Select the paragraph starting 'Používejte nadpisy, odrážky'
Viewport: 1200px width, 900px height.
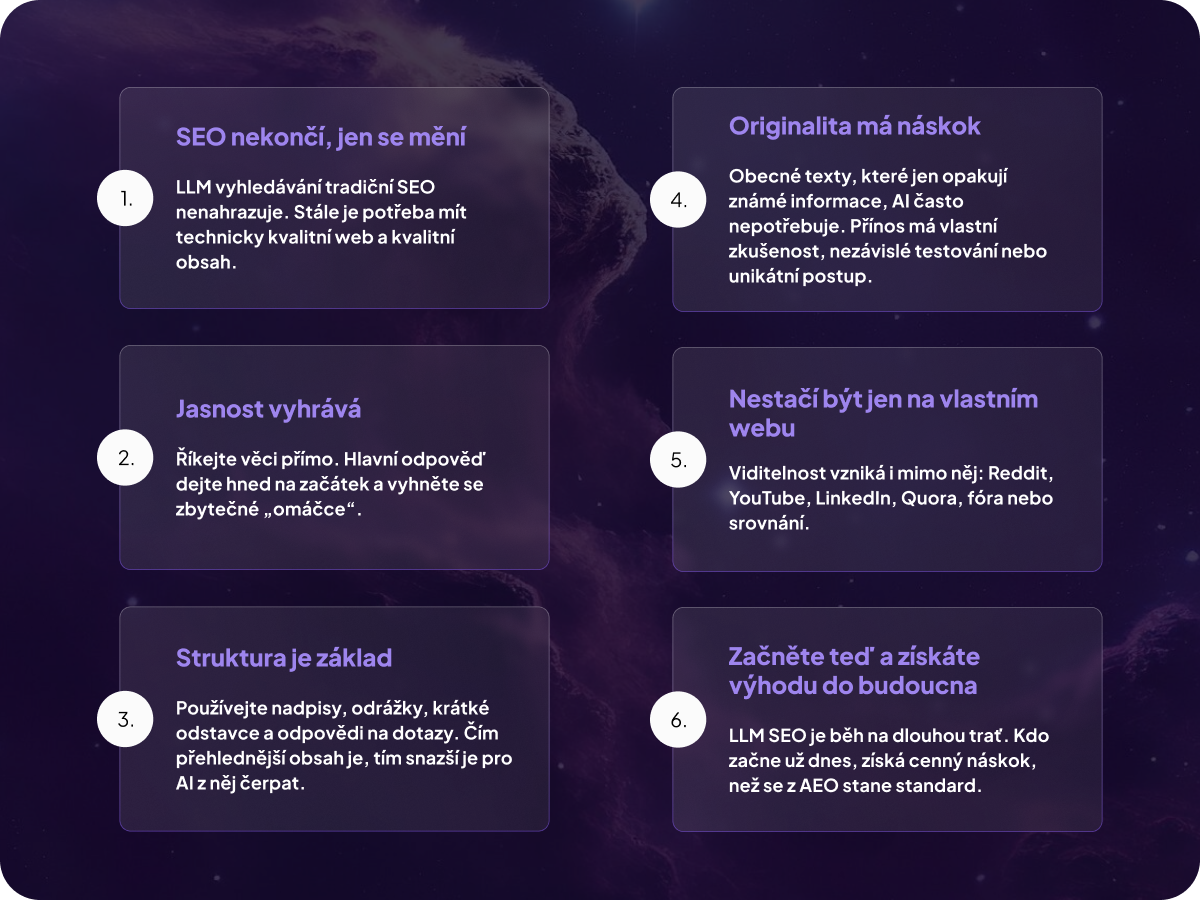click(x=343, y=745)
